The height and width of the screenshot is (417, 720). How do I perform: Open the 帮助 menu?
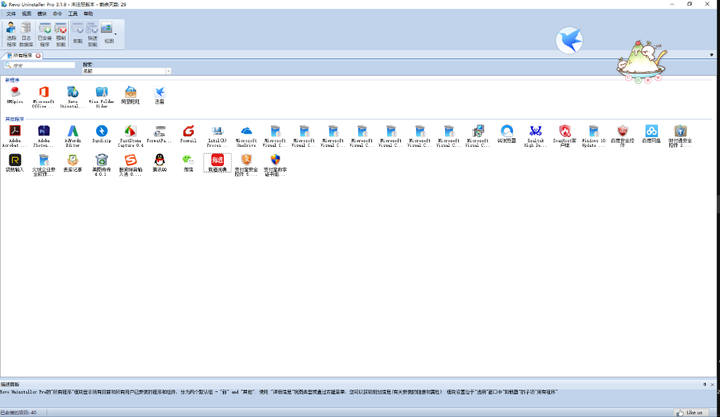(x=88, y=14)
